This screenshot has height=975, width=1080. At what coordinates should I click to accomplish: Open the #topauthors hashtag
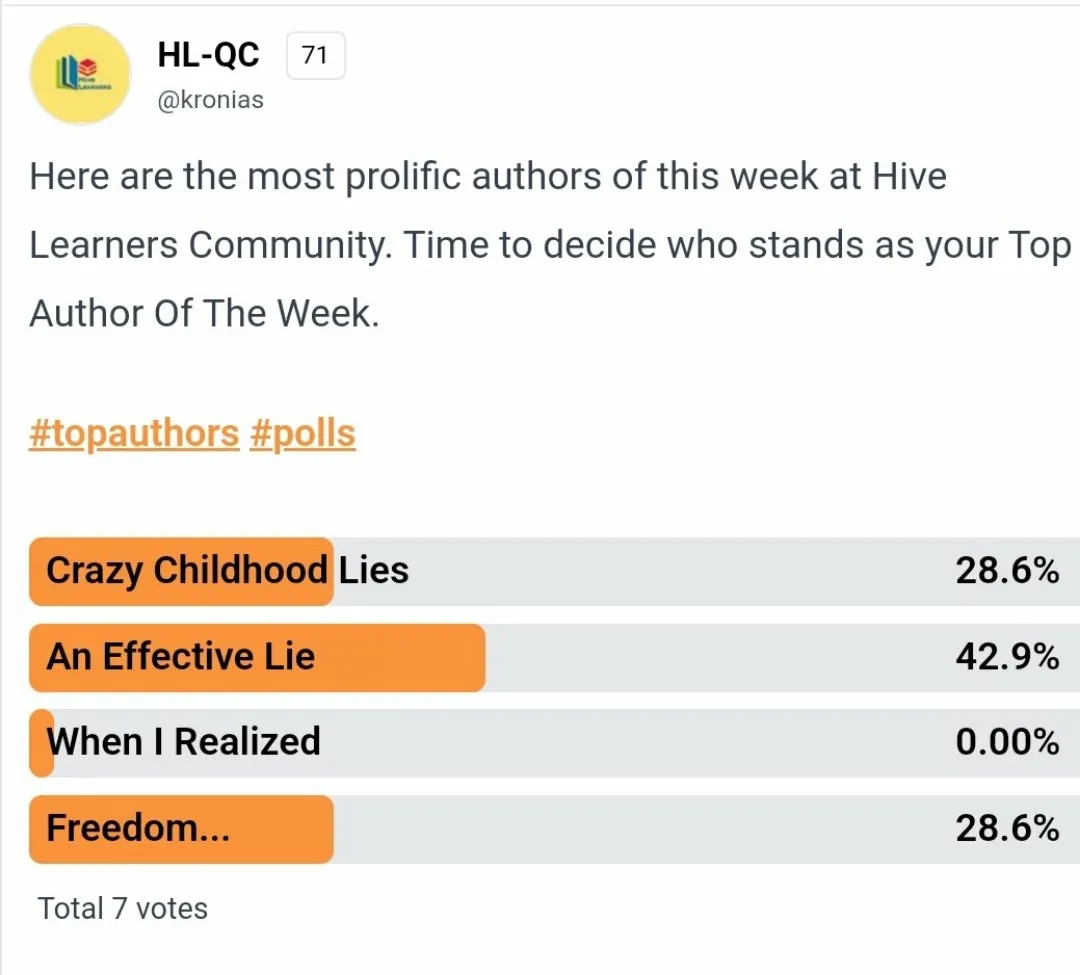coord(134,434)
